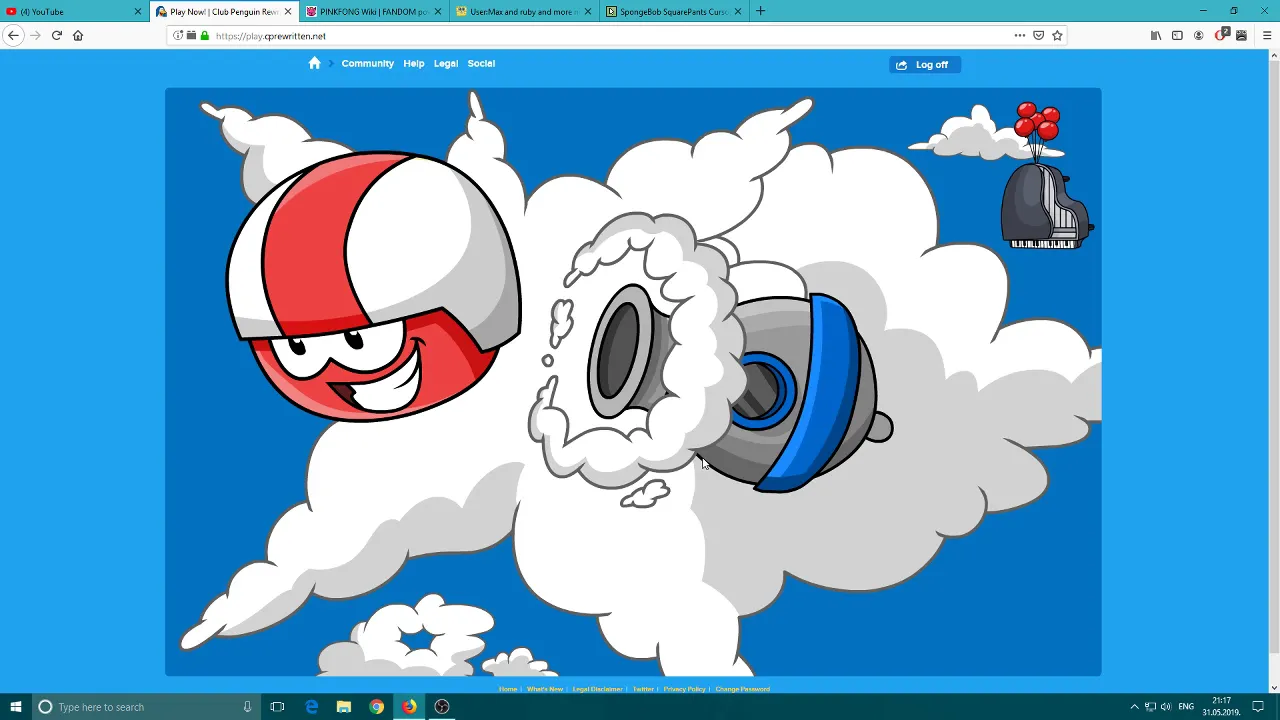Switch to SpongeBob SquarePants Cursor tab
Viewport: 1280px width, 720px height.
672,11
